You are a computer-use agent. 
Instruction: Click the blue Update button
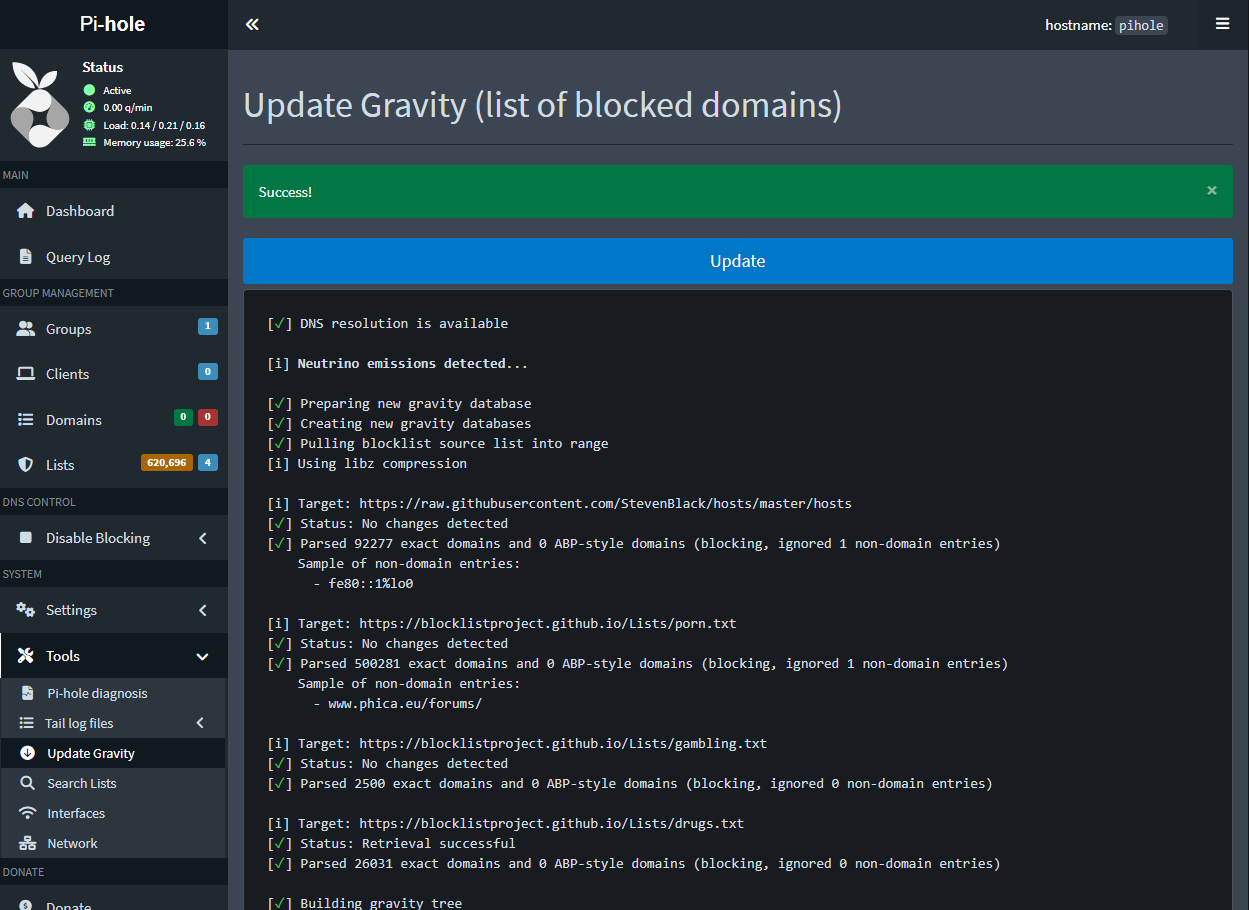click(738, 261)
